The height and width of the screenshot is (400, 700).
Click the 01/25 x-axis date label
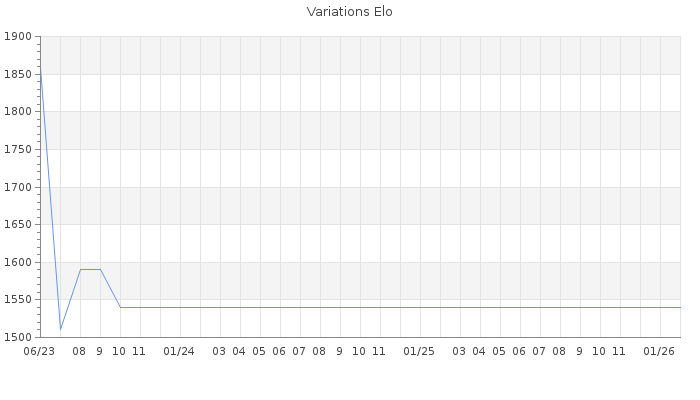(419, 351)
